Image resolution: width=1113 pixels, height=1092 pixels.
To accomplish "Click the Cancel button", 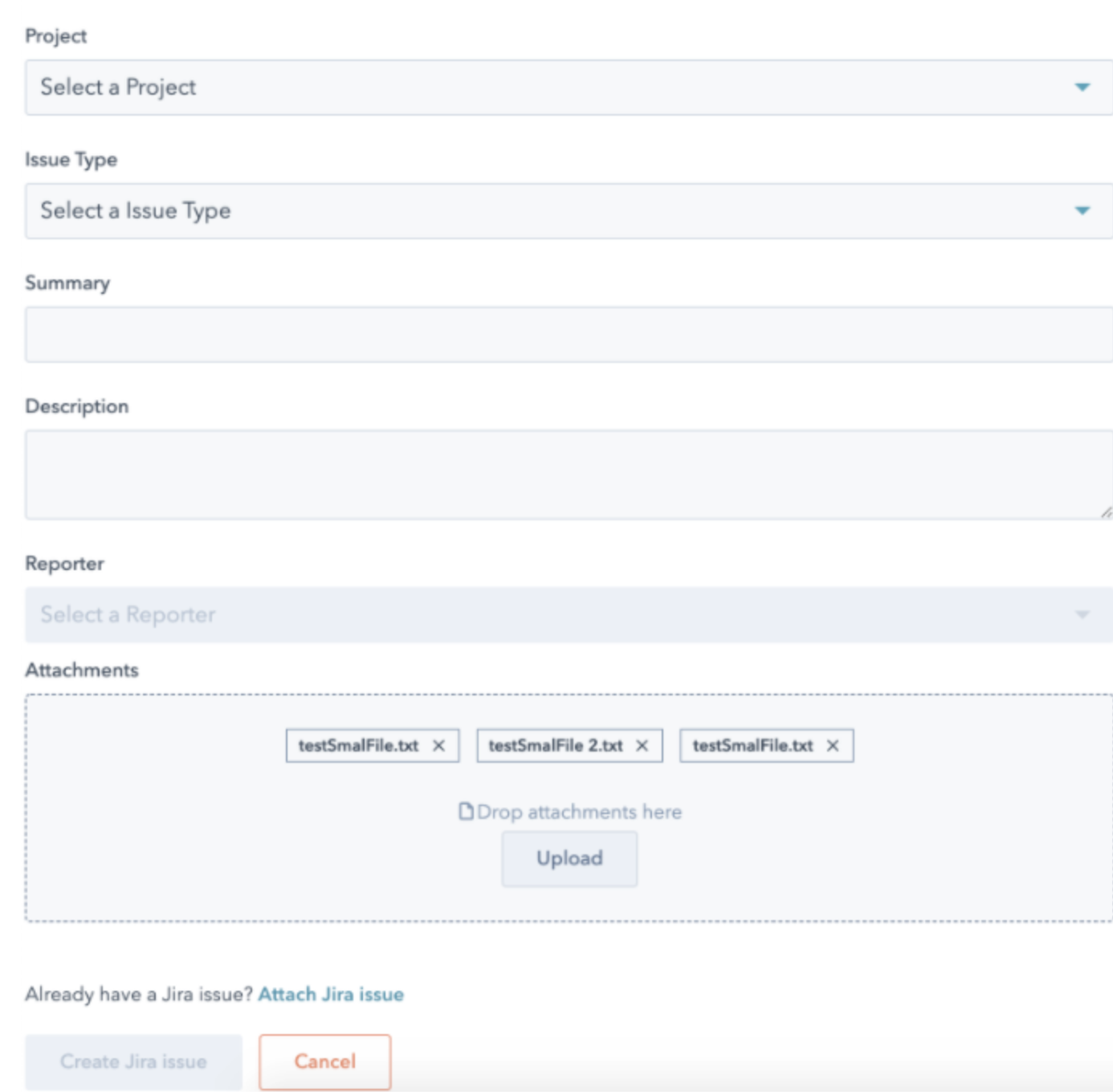I will click(x=324, y=1061).
